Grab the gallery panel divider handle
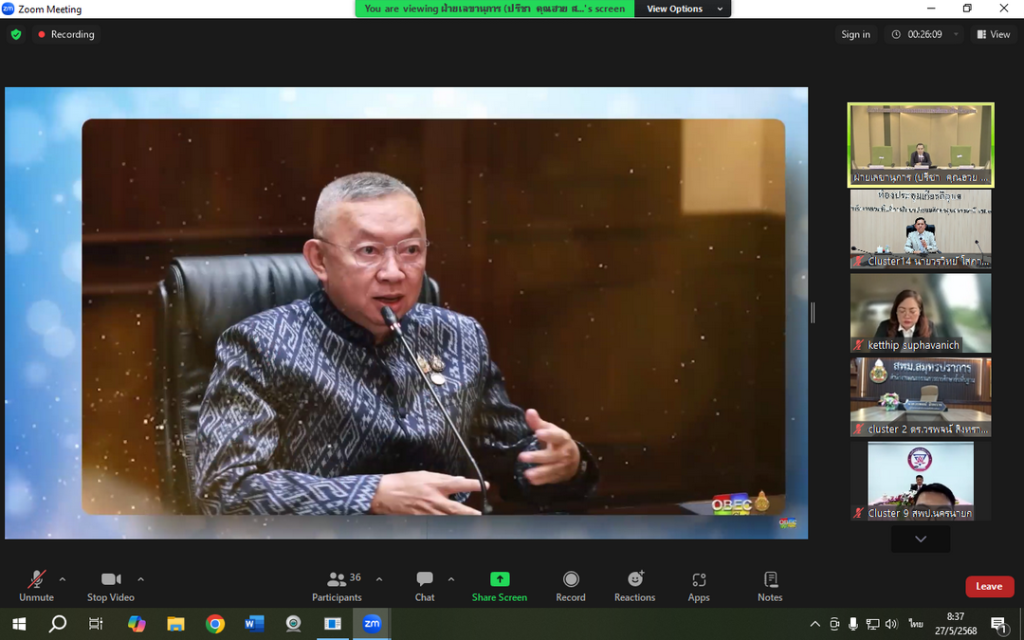The width and height of the screenshot is (1024, 640). [x=813, y=313]
